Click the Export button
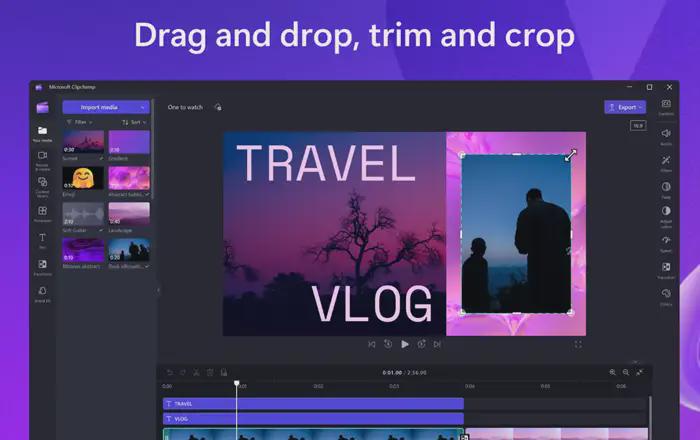 pos(625,106)
